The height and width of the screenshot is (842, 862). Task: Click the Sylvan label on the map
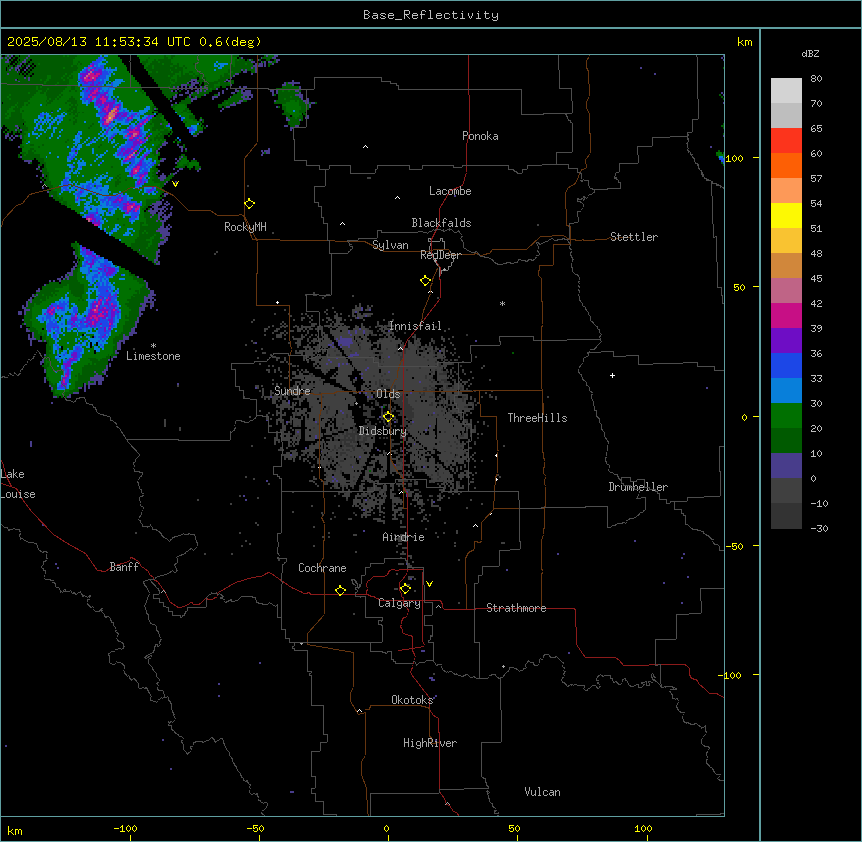(390, 245)
